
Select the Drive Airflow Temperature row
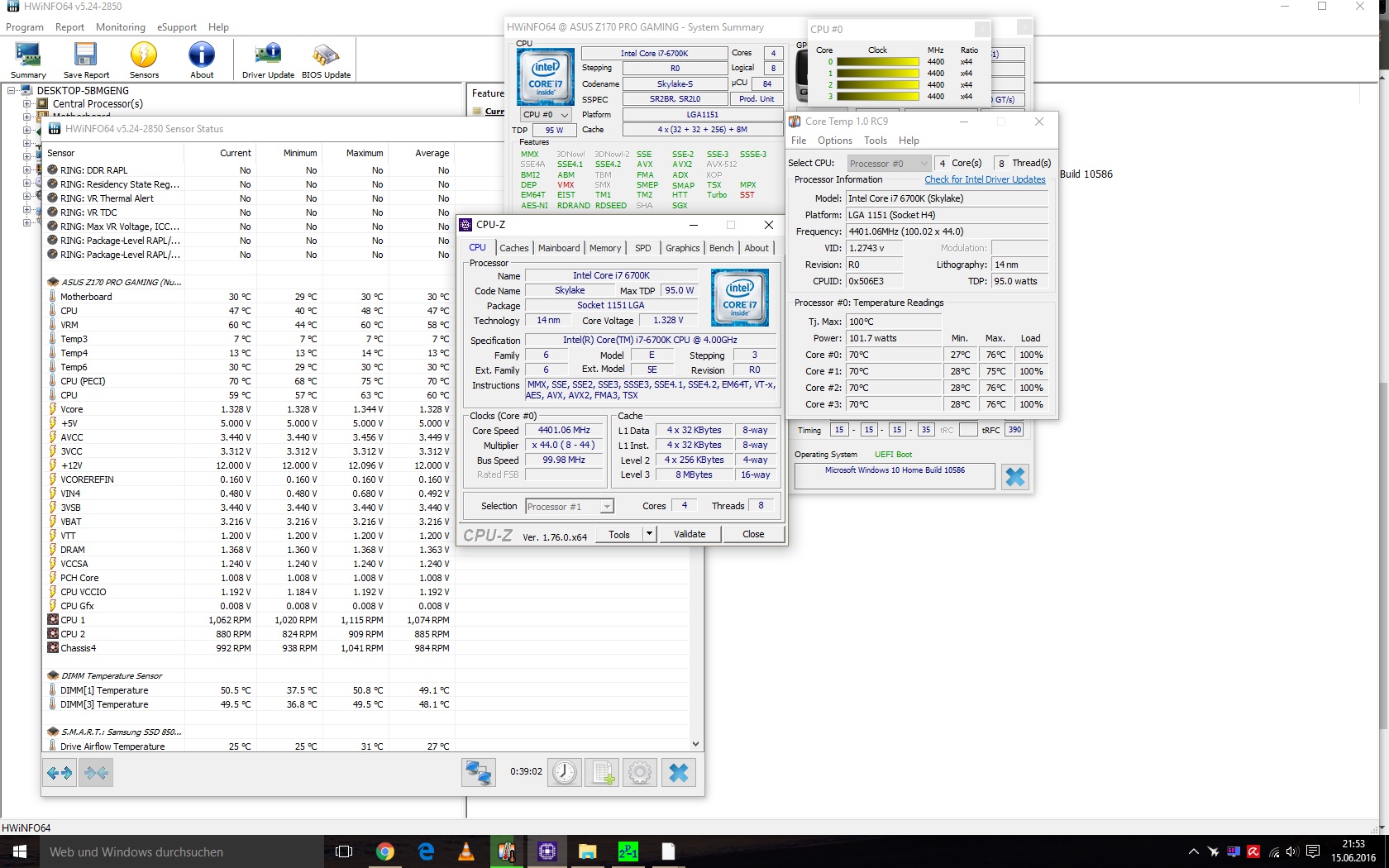pos(250,746)
